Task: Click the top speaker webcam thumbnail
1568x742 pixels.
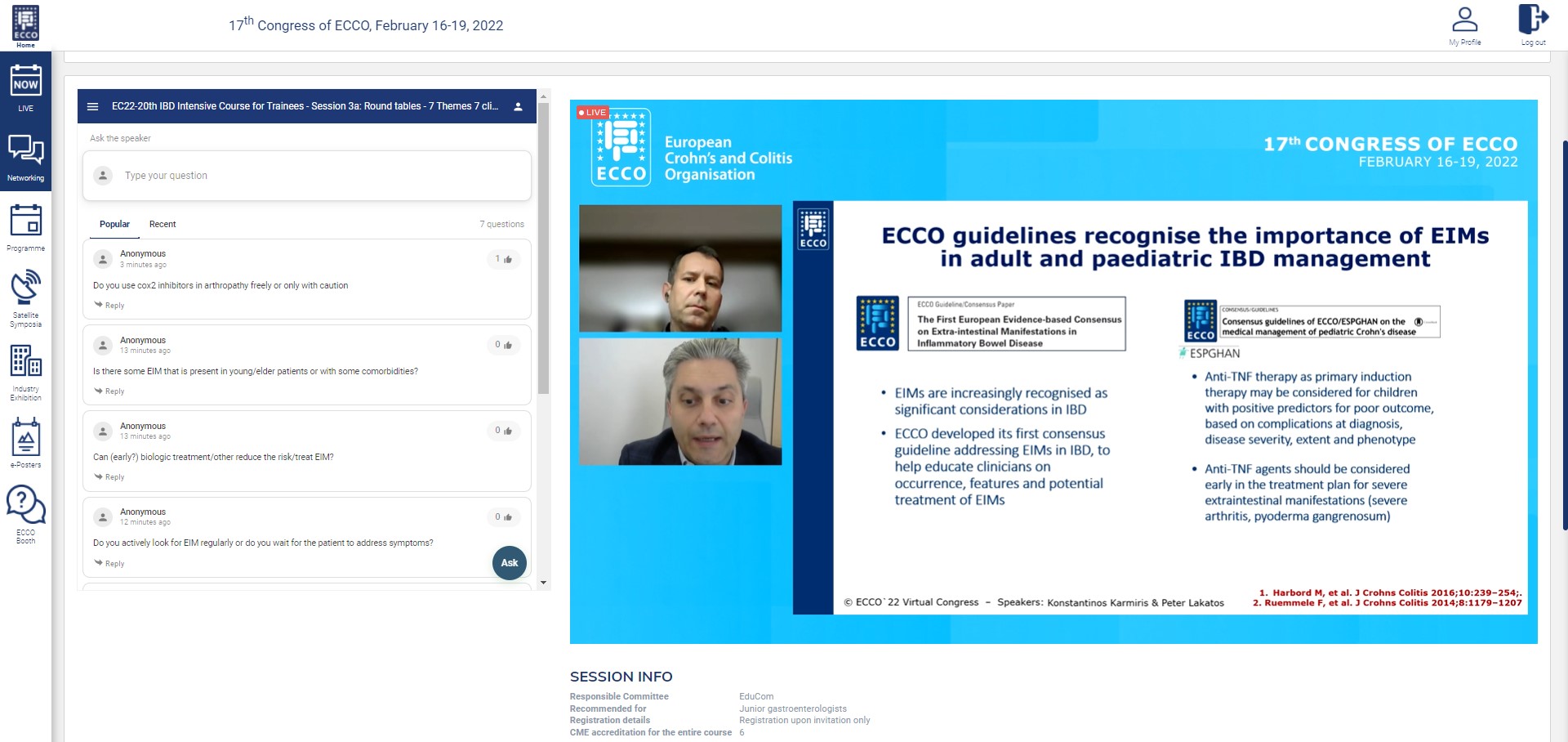Action: pyautogui.click(x=680, y=268)
